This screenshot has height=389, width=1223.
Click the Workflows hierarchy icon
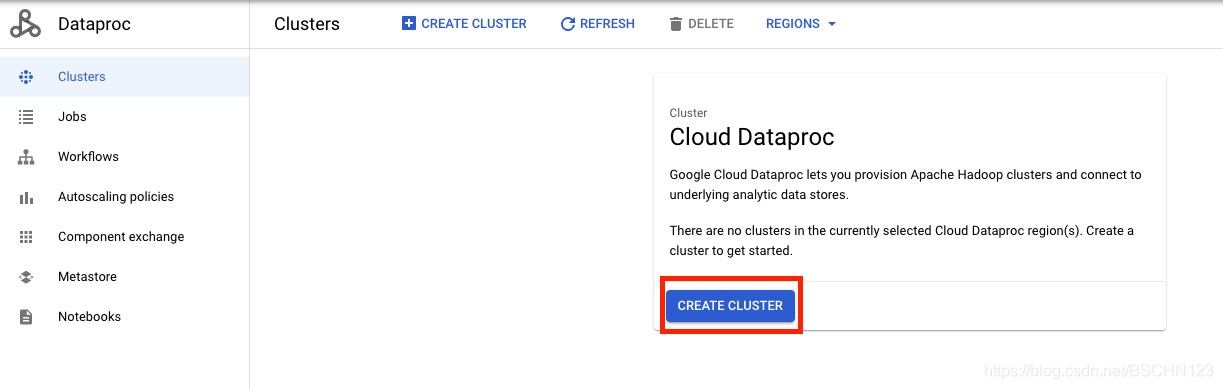[26, 157]
